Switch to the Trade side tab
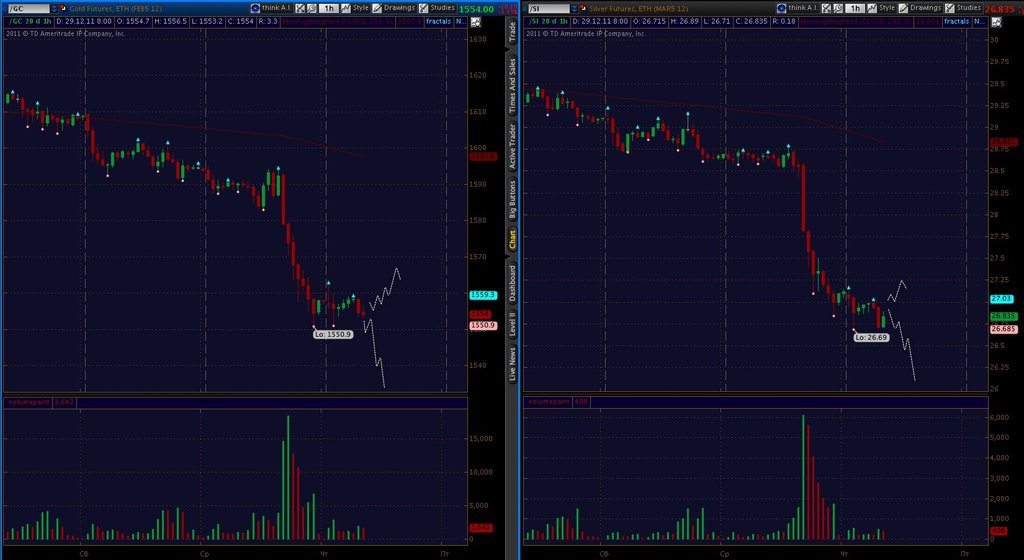Image resolution: width=1024 pixels, height=560 pixels. tap(513, 31)
